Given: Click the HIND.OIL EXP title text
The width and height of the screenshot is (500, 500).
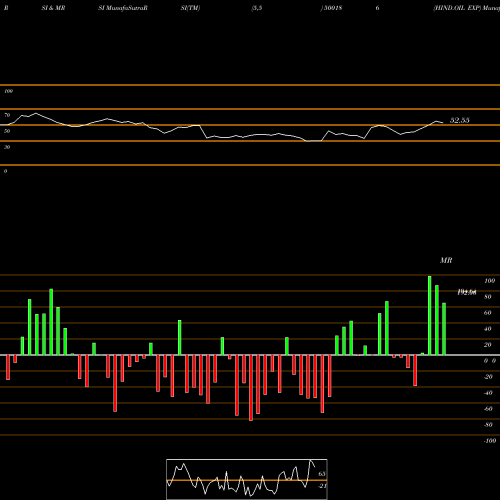Looking at the screenshot, I should click(457, 8).
